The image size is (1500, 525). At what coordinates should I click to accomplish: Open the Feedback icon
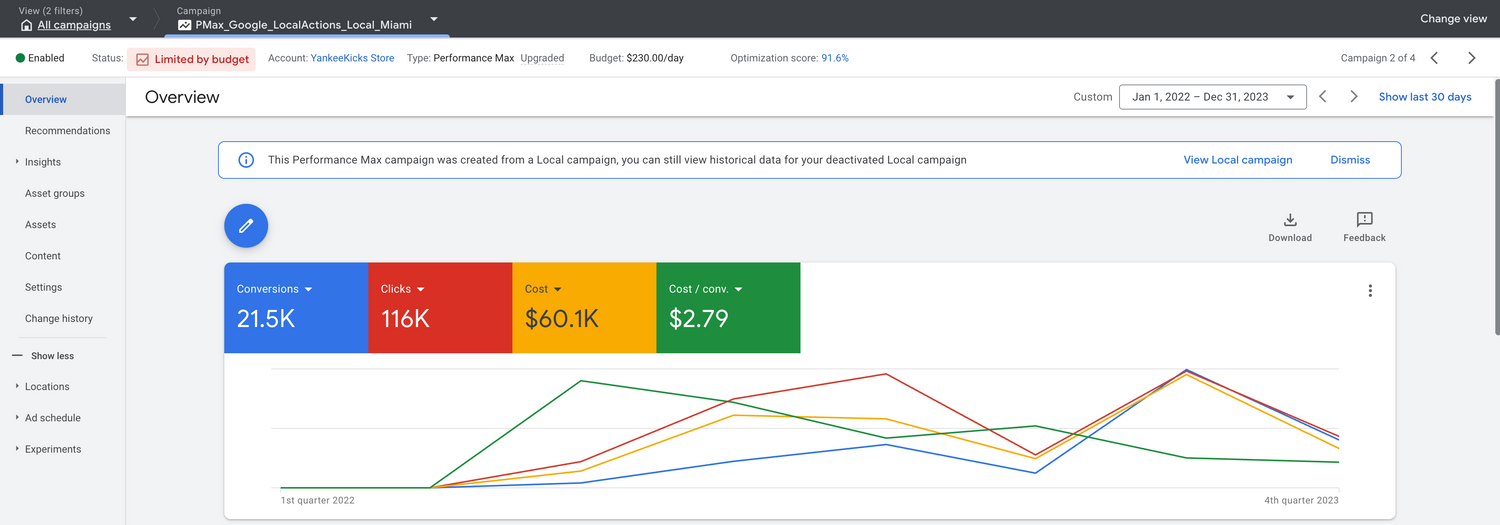1364,226
